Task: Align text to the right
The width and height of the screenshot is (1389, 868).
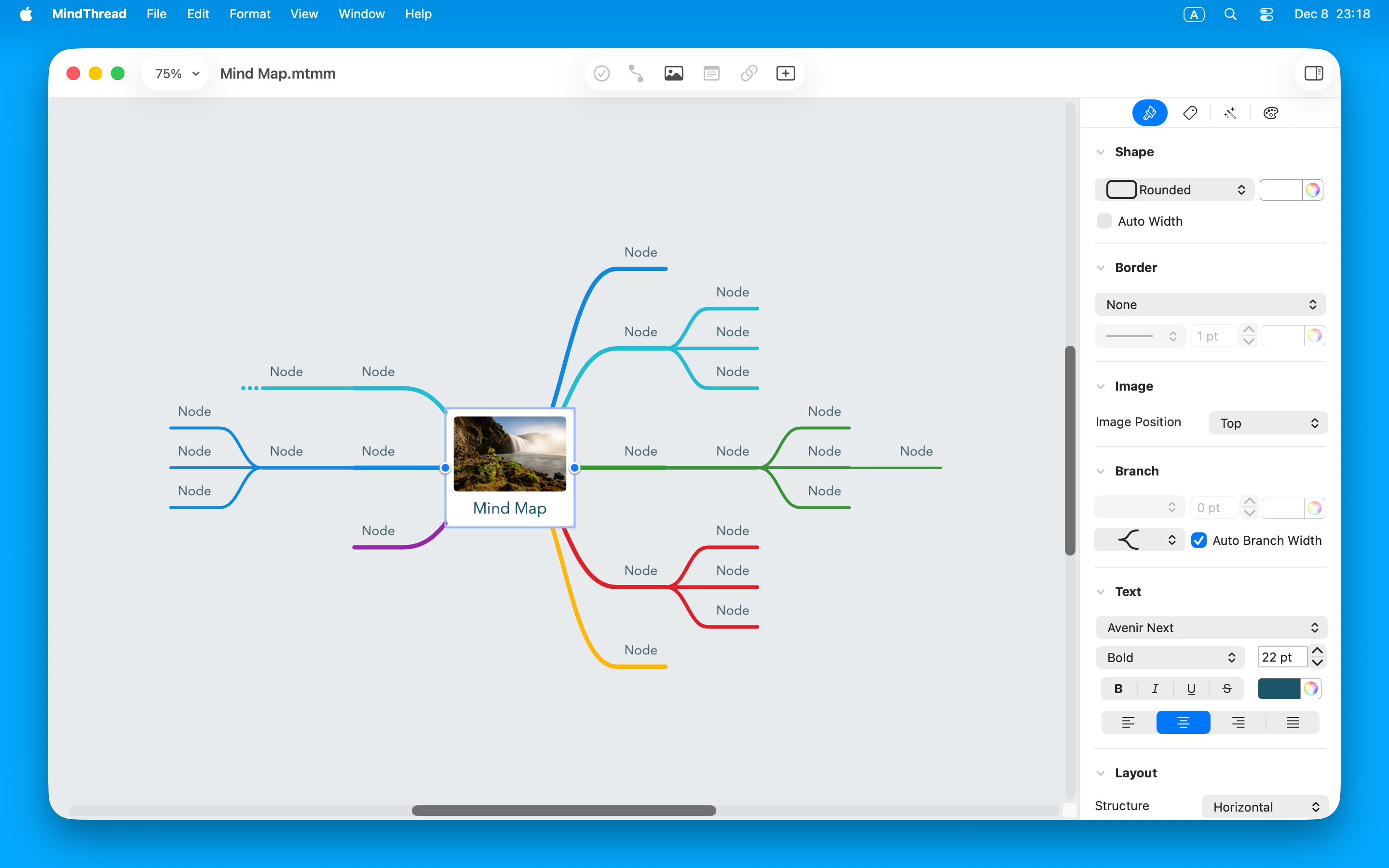Action: (x=1238, y=722)
